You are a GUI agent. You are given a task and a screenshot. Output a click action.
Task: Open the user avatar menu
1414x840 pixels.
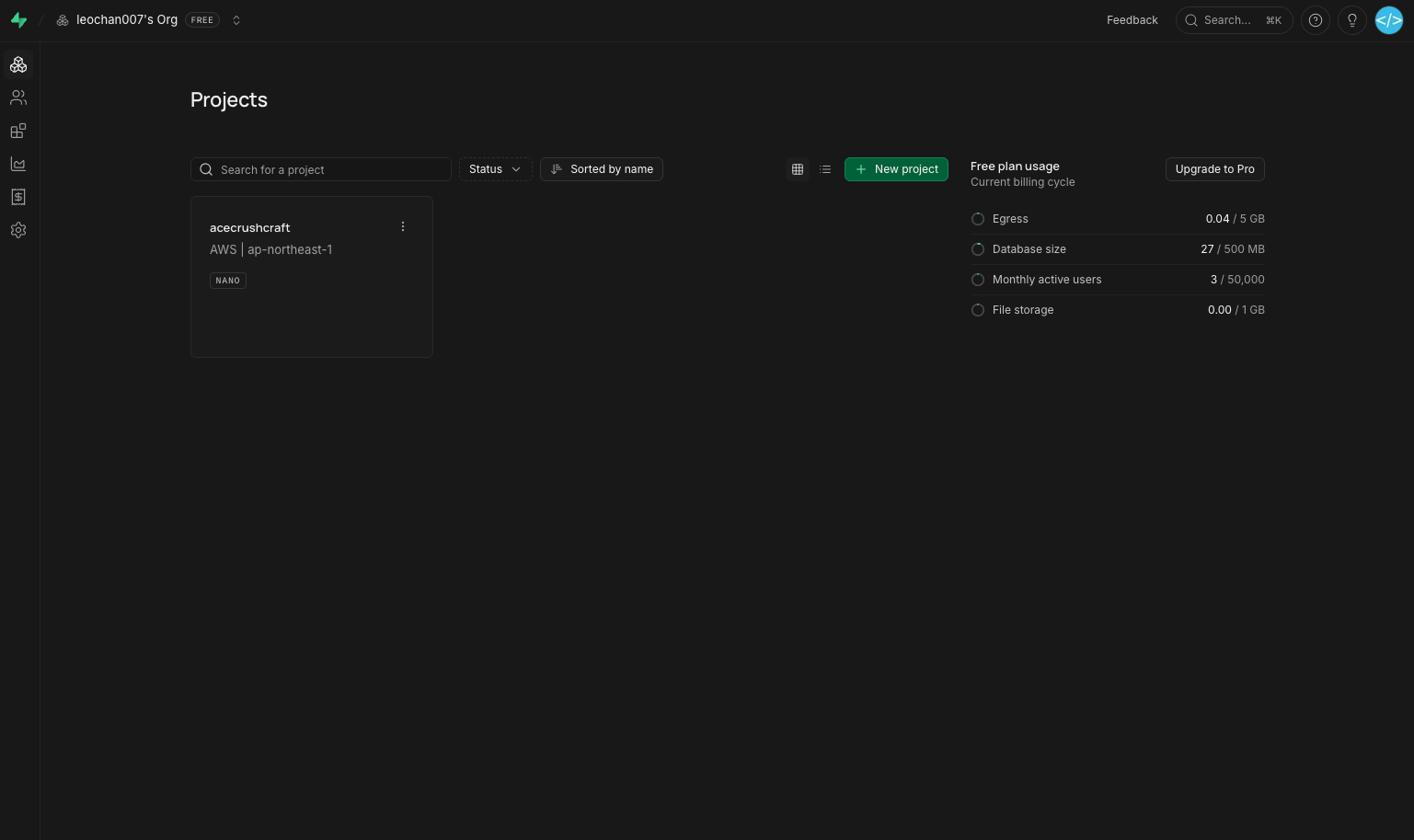tap(1389, 20)
